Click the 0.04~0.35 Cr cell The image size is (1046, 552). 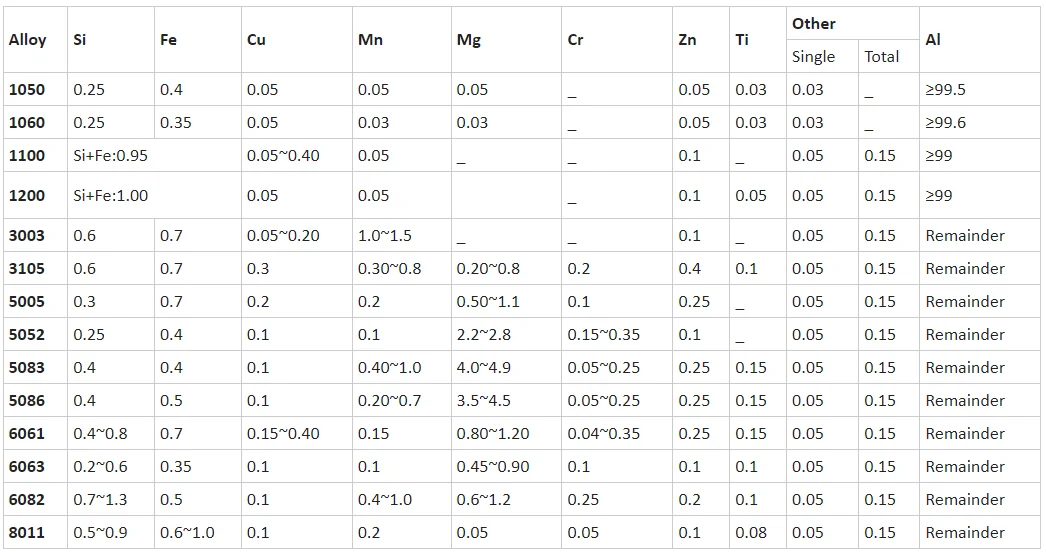click(x=603, y=434)
